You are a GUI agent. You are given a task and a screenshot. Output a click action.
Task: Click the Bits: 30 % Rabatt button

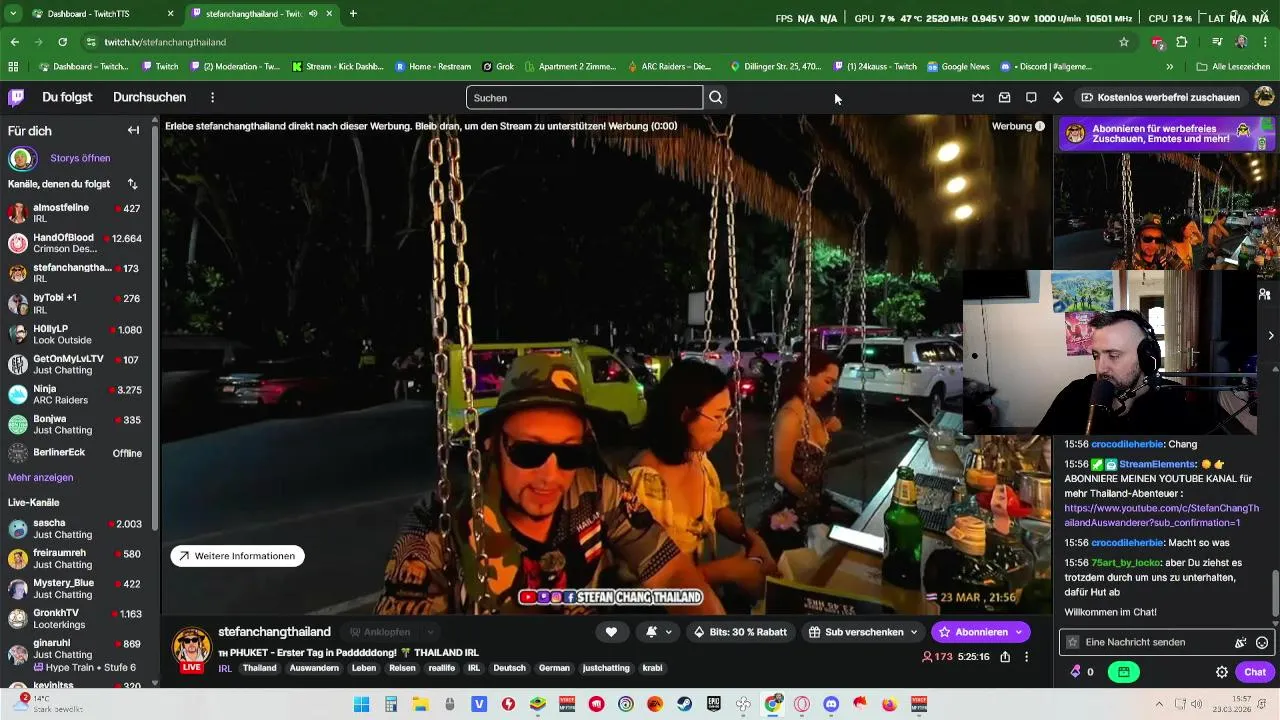[740, 632]
